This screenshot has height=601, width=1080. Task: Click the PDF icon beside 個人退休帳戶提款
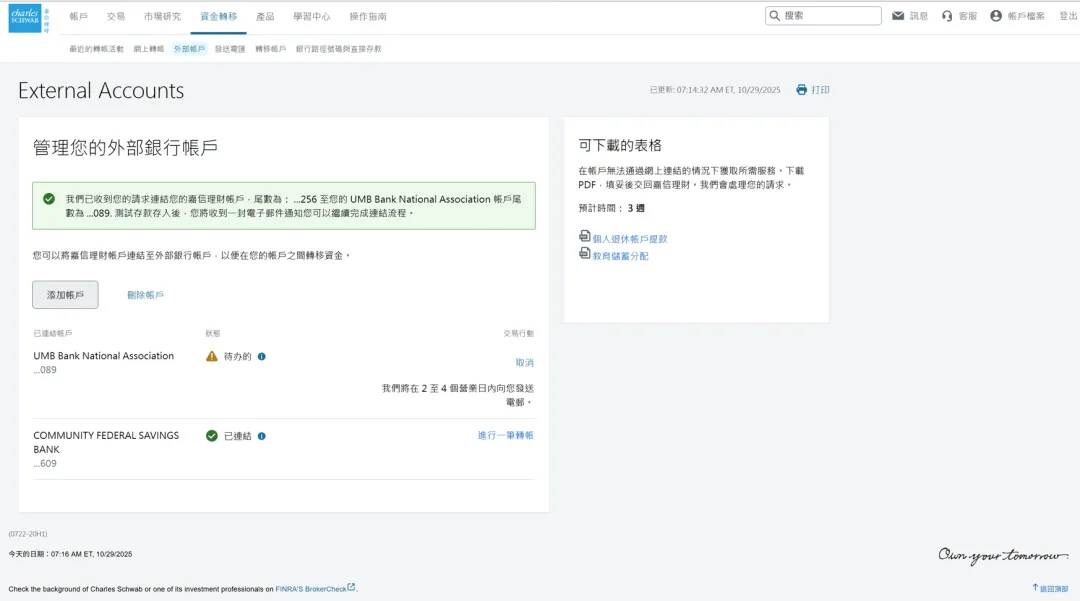[585, 236]
